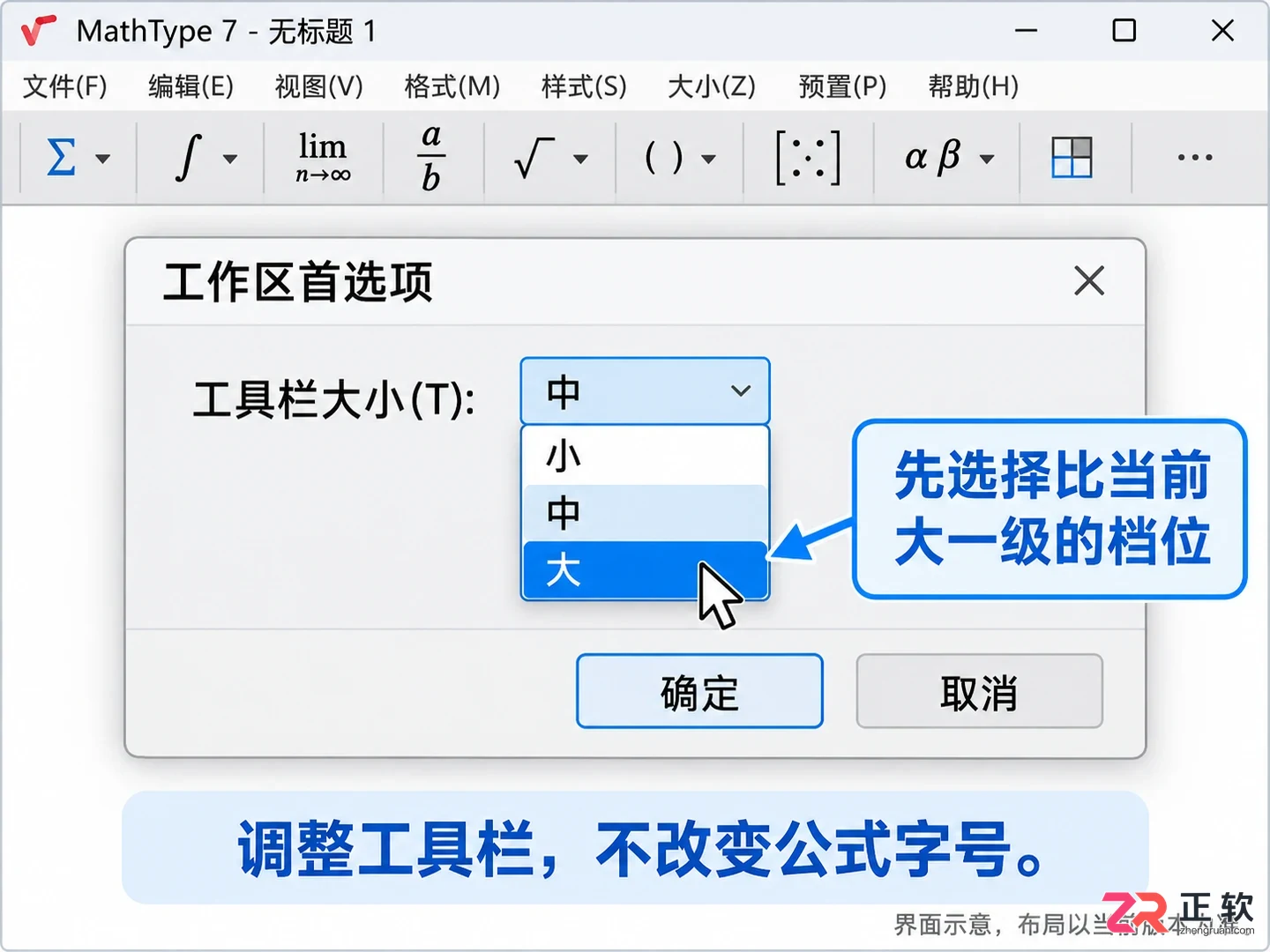Toggle the 工具栏大小 combo box showing 中
Image resolution: width=1270 pixels, height=952 pixels.
pos(646,391)
